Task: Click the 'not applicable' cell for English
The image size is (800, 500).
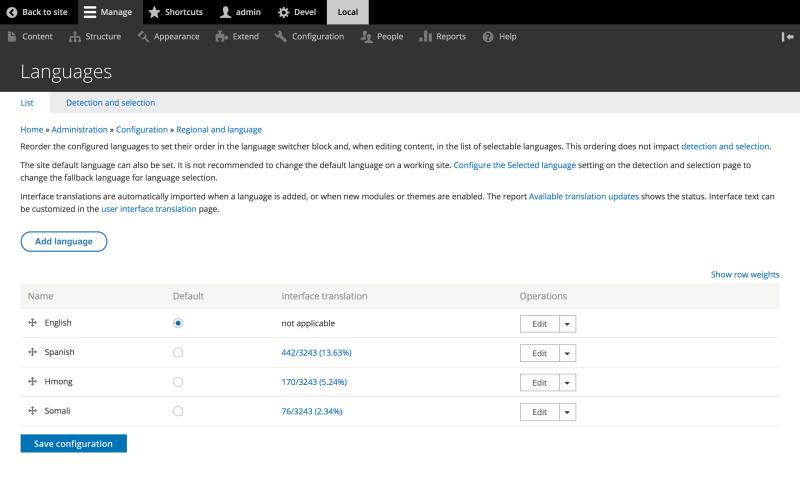Action: coord(308,323)
